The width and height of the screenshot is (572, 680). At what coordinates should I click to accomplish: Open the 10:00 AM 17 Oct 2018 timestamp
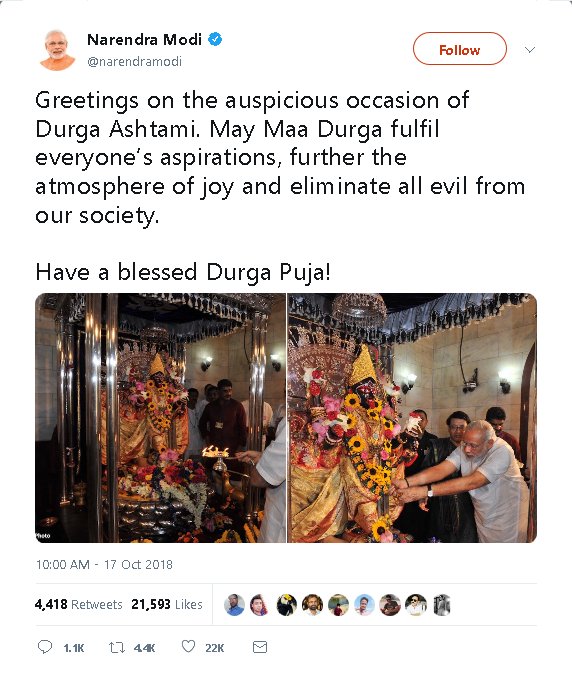pos(104,564)
